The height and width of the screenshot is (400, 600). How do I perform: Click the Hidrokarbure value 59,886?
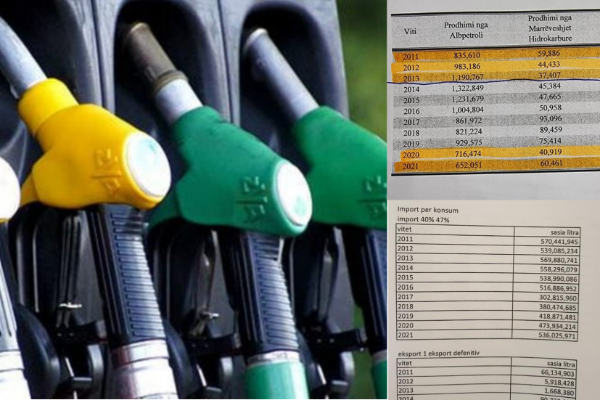[x=549, y=54]
